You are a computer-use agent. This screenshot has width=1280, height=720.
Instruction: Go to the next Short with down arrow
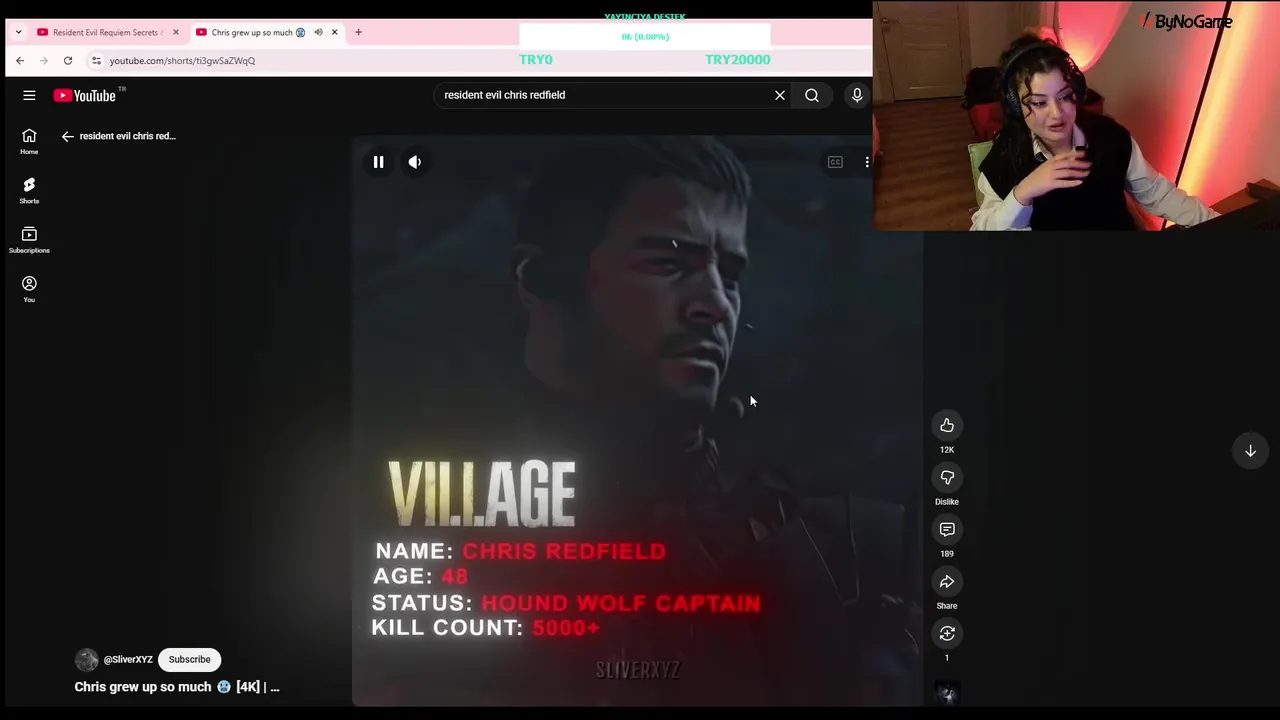(x=1250, y=451)
